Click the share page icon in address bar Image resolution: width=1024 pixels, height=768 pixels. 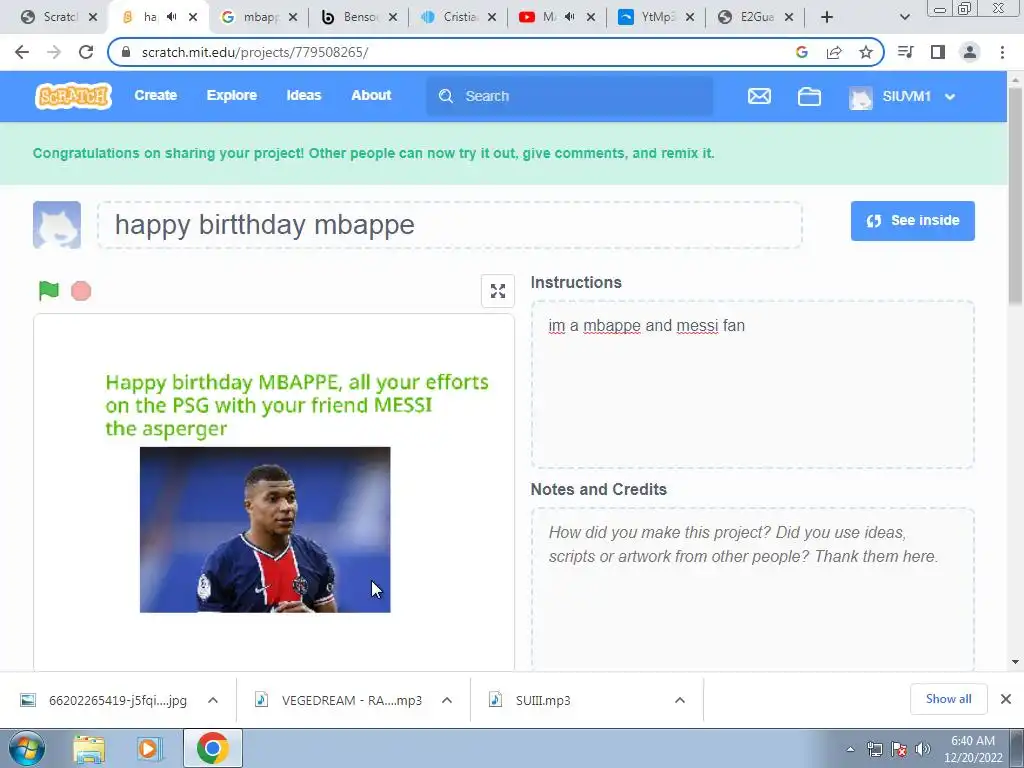click(x=834, y=52)
